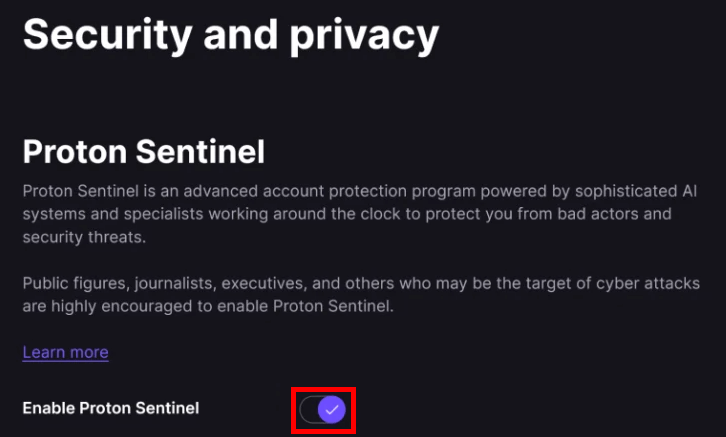Click the "Enable Proton Sentinel" label
Viewport: 726px width, 437px height.
tap(111, 408)
